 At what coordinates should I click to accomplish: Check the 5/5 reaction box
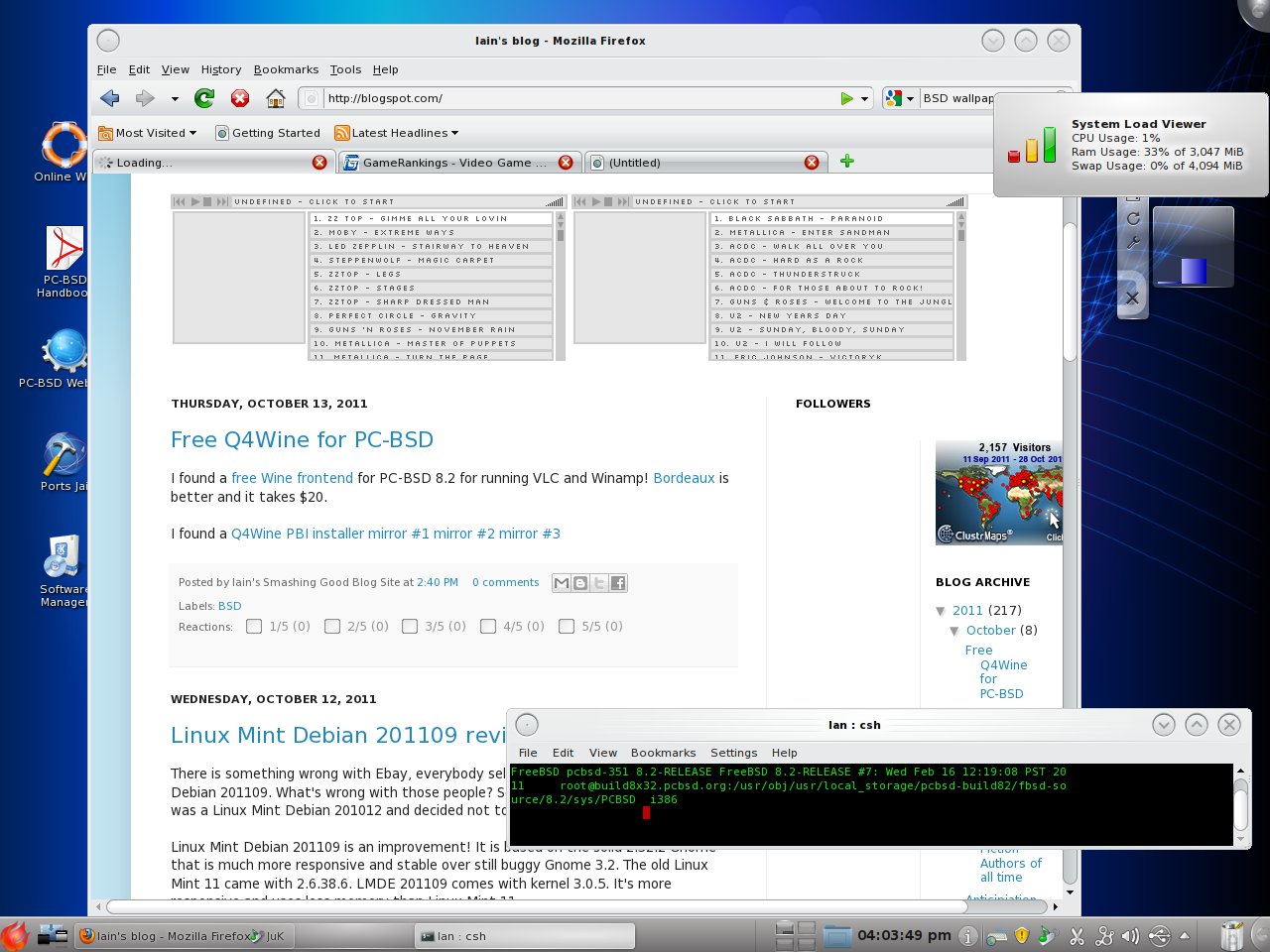point(567,626)
